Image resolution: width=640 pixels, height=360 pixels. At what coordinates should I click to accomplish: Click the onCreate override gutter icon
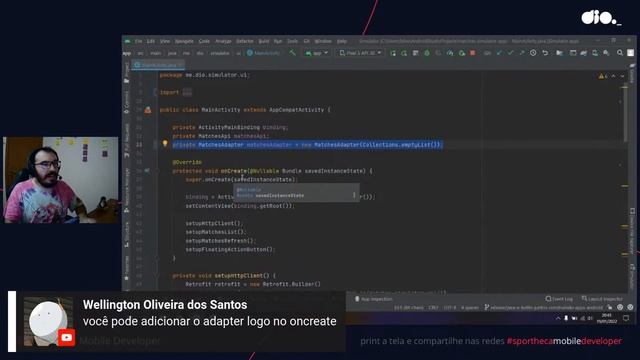pos(147,171)
